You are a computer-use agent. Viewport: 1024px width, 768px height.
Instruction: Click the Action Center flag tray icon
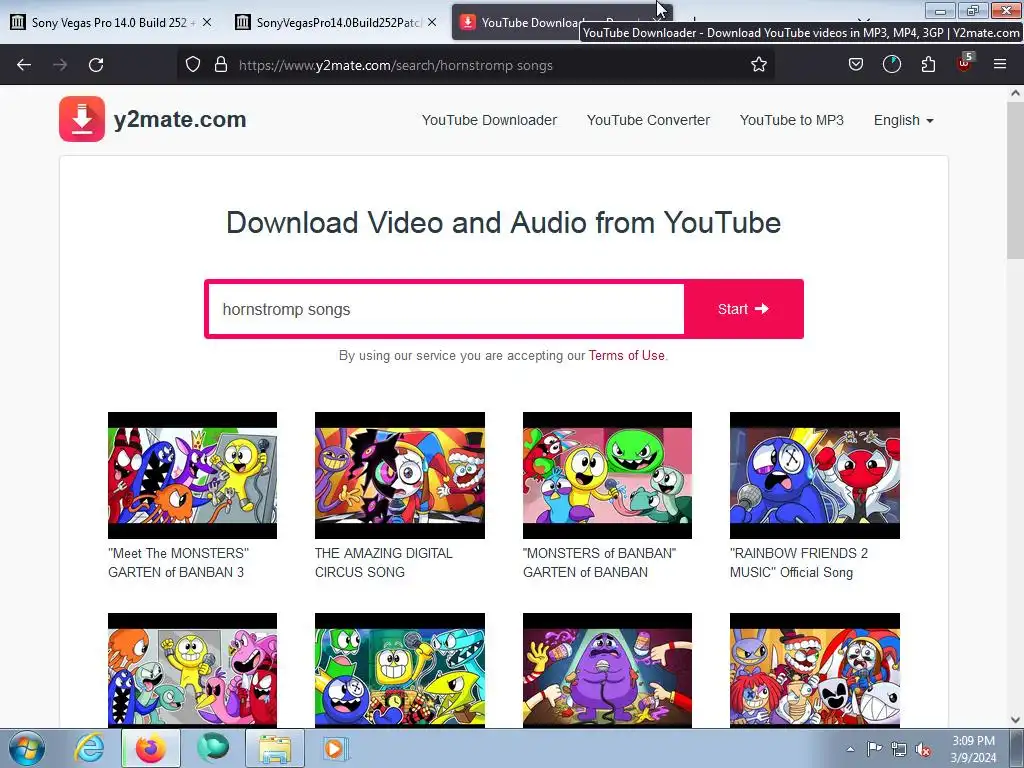pyautogui.click(x=874, y=749)
